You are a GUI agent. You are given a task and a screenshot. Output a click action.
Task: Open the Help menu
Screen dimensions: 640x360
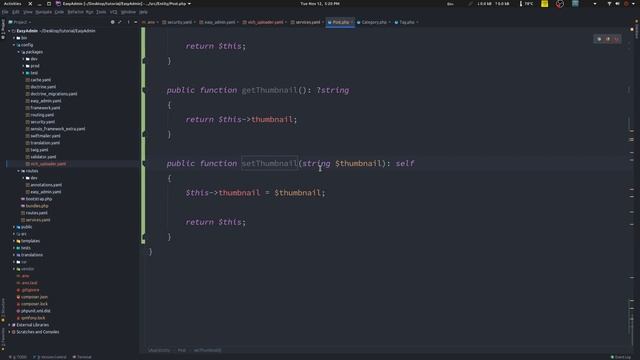coord(143,12)
